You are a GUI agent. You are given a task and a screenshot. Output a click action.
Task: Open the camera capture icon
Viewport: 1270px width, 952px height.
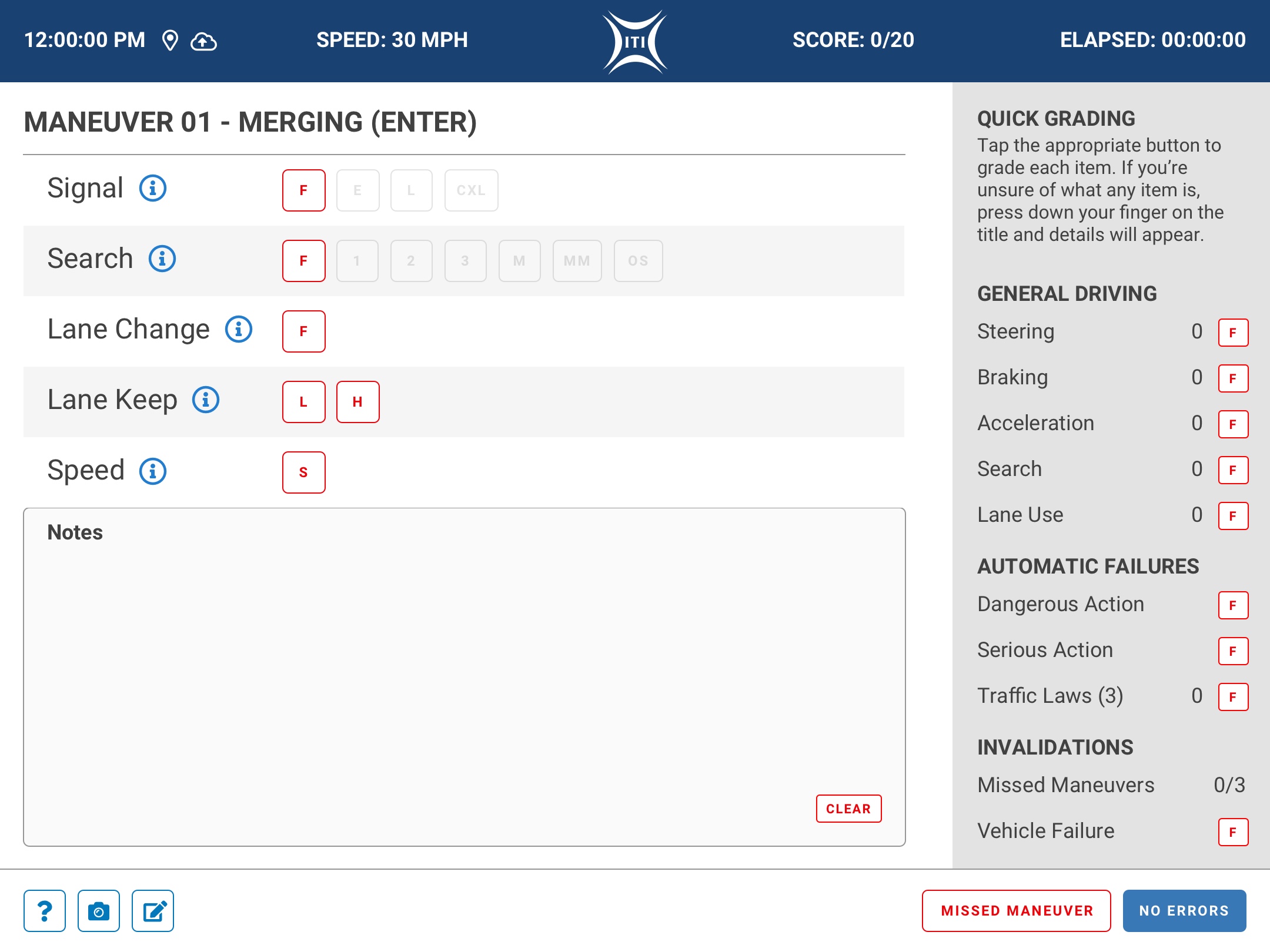(99, 911)
